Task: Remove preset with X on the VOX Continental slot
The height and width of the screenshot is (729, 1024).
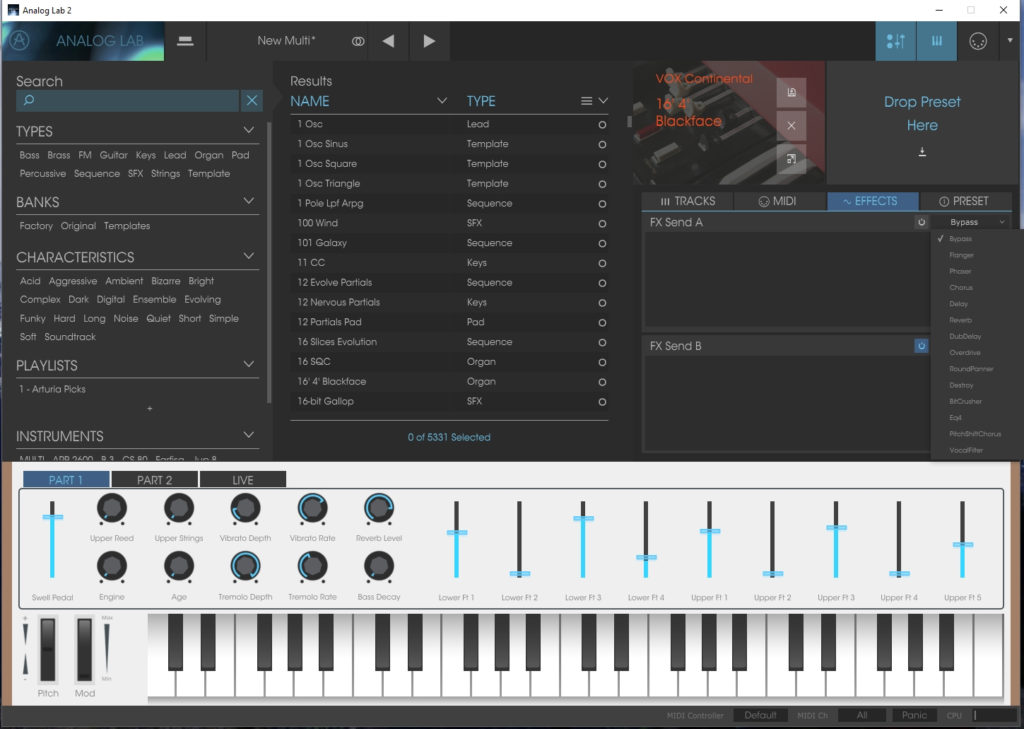Action: (792, 125)
